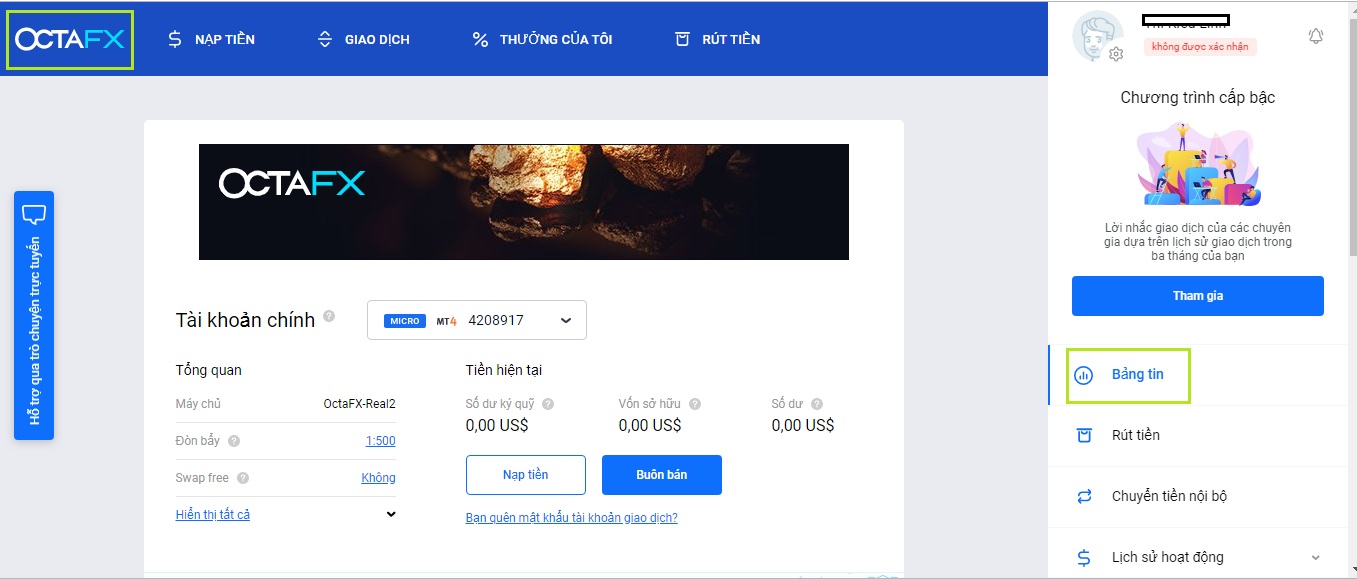Viewport: 1357px width, 579px height.
Task: Select Chuyển tiền nội bộ in the sidebar
Action: tap(1198, 497)
